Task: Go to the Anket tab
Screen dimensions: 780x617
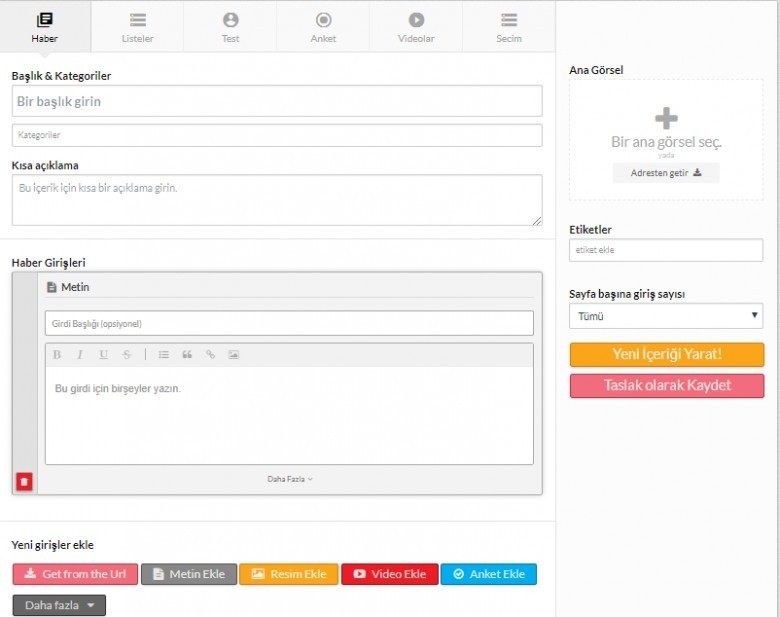Action: coord(323,26)
